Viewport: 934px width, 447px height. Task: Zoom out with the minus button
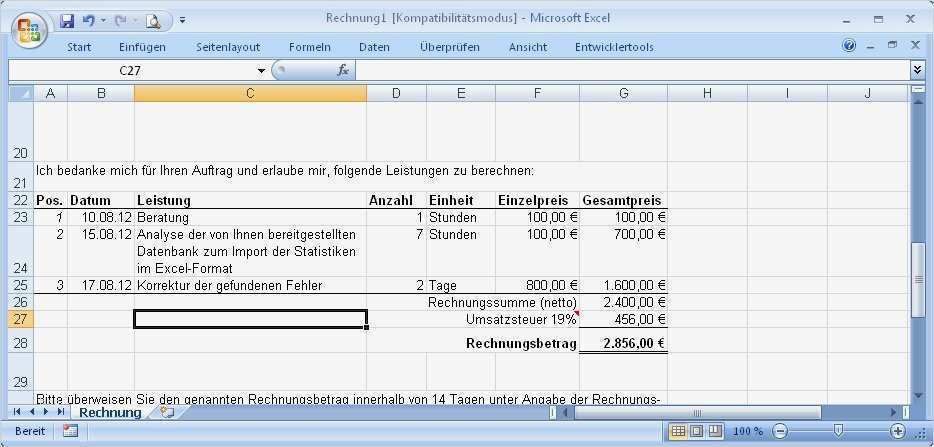(x=780, y=431)
